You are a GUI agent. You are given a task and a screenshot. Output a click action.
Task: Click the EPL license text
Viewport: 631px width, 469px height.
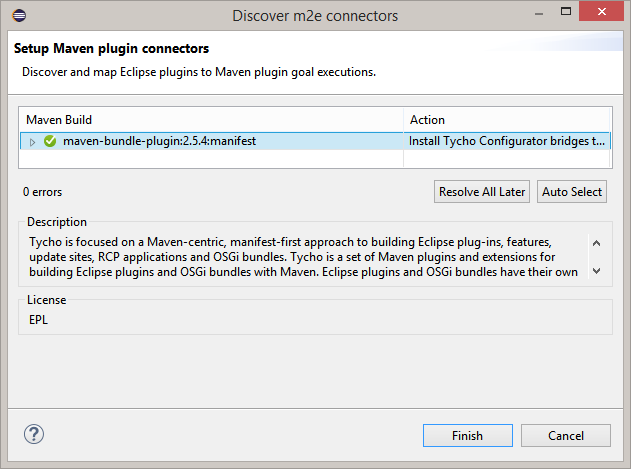(38, 320)
